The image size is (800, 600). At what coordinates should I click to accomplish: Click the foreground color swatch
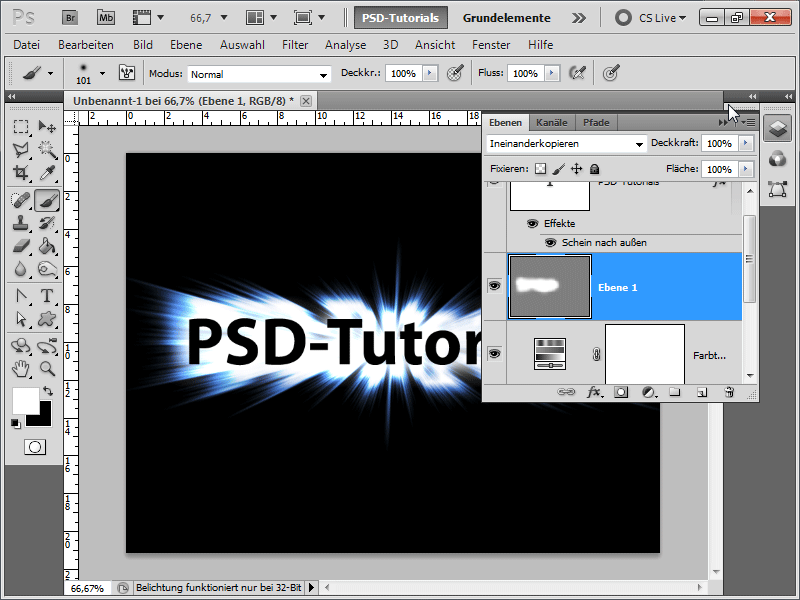click(24, 400)
